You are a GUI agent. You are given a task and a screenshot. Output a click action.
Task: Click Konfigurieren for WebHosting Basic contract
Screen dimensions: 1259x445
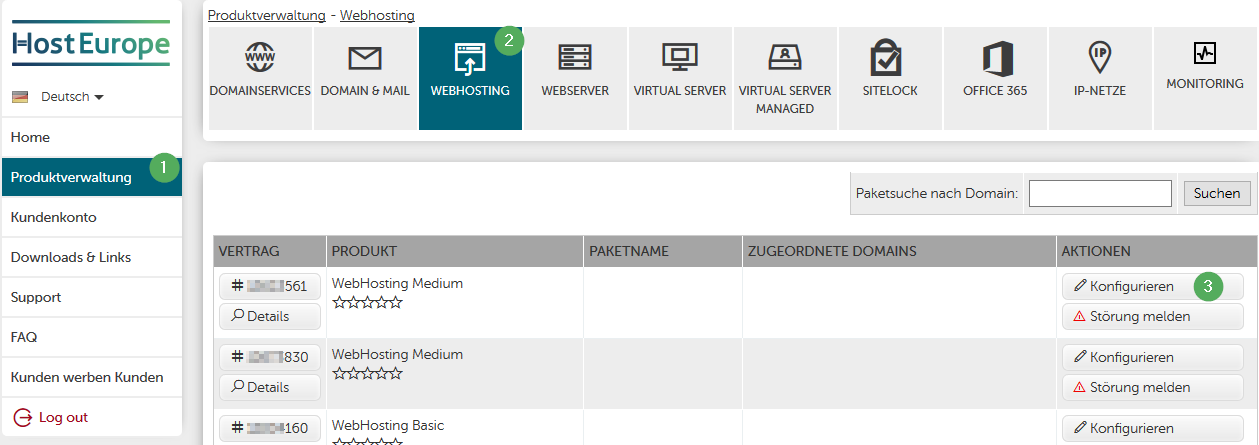coord(1152,428)
